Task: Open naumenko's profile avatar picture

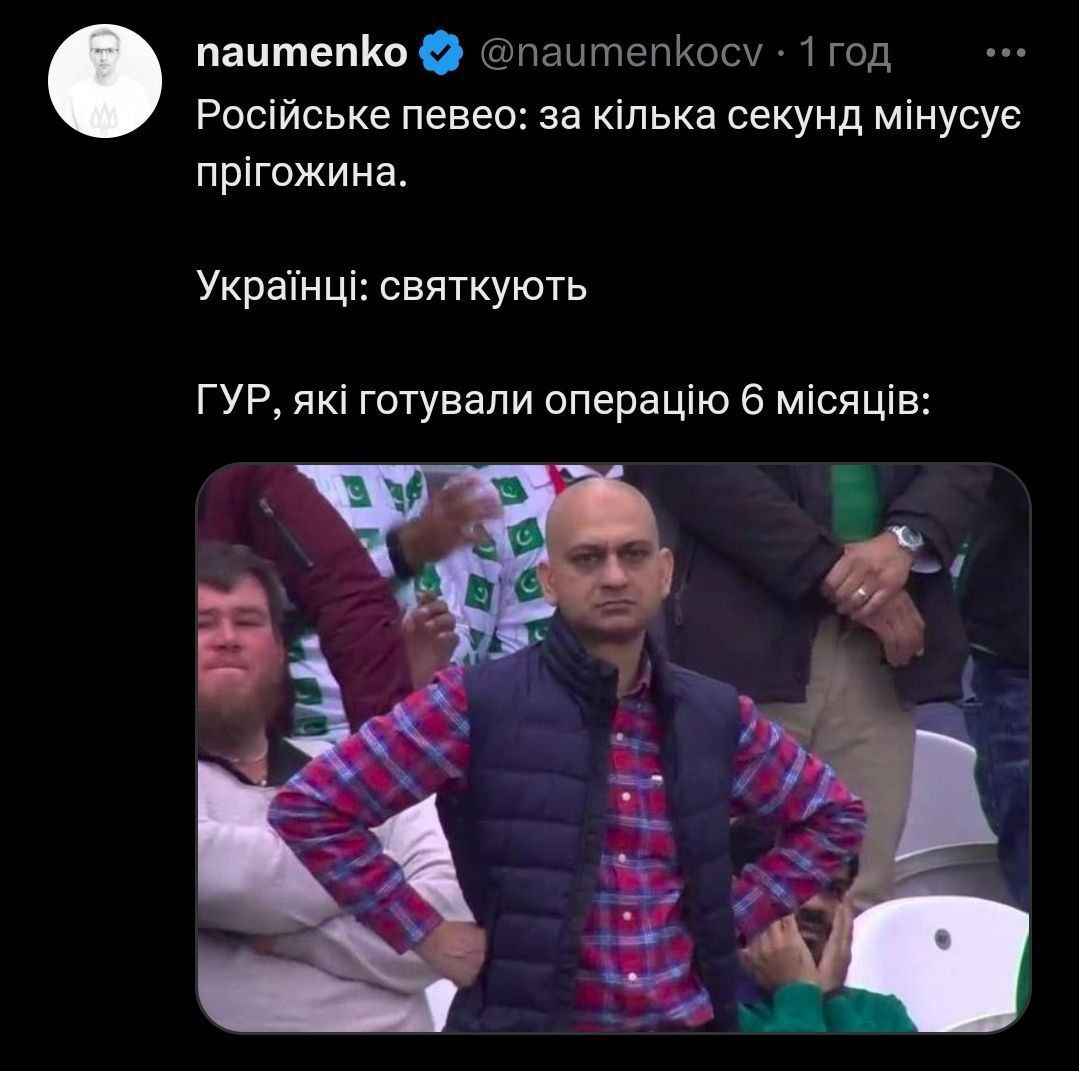Action: click(105, 81)
